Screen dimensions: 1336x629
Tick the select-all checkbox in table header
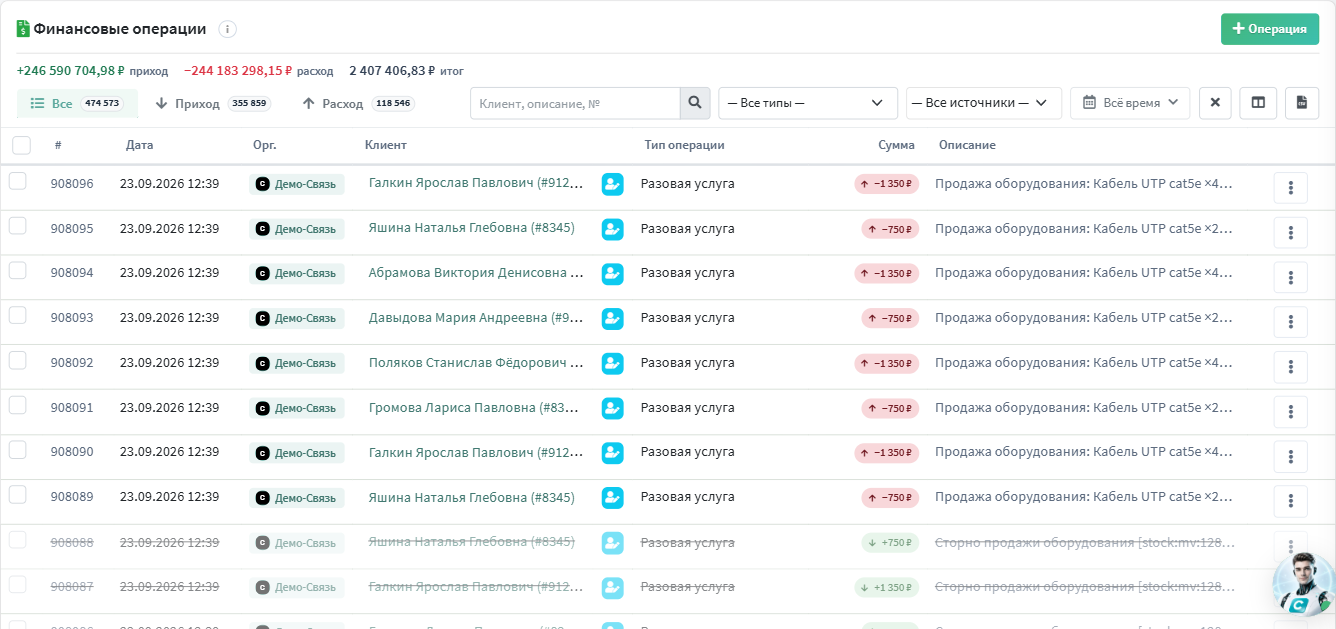pos(21,146)
